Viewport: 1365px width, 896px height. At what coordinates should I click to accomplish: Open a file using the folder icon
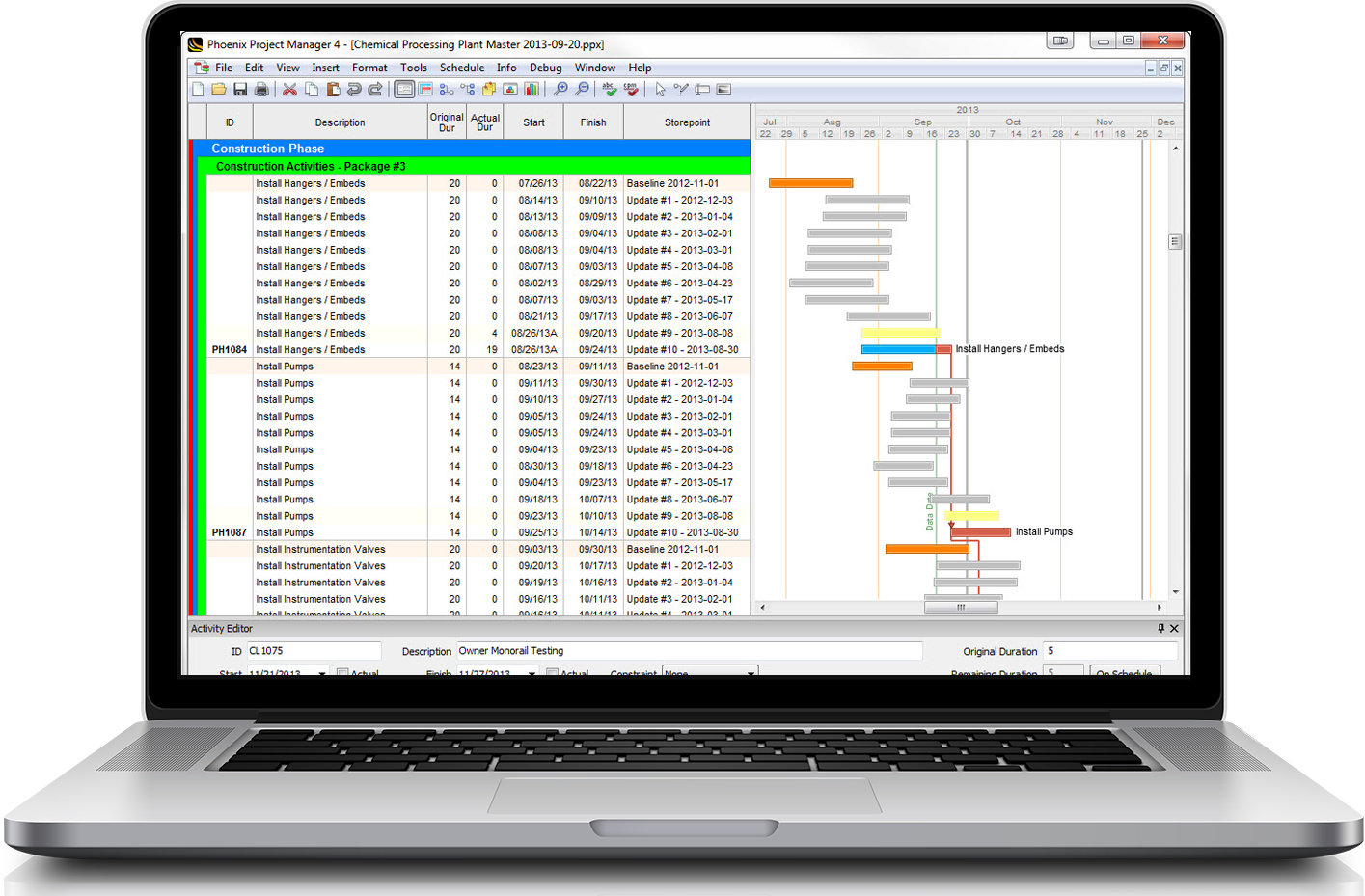[x=219, y=90]
